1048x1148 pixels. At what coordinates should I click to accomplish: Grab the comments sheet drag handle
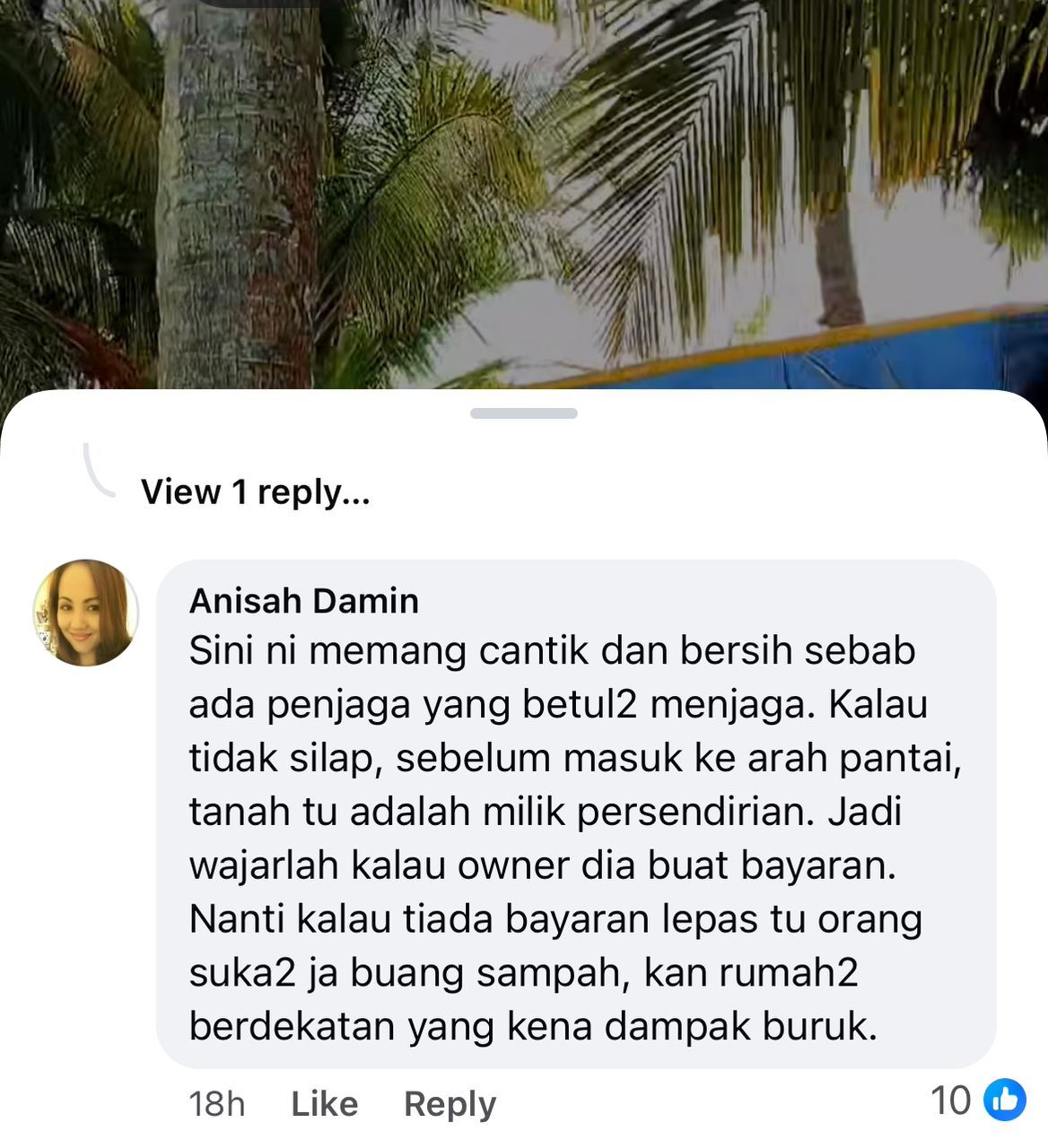[524, 413]
